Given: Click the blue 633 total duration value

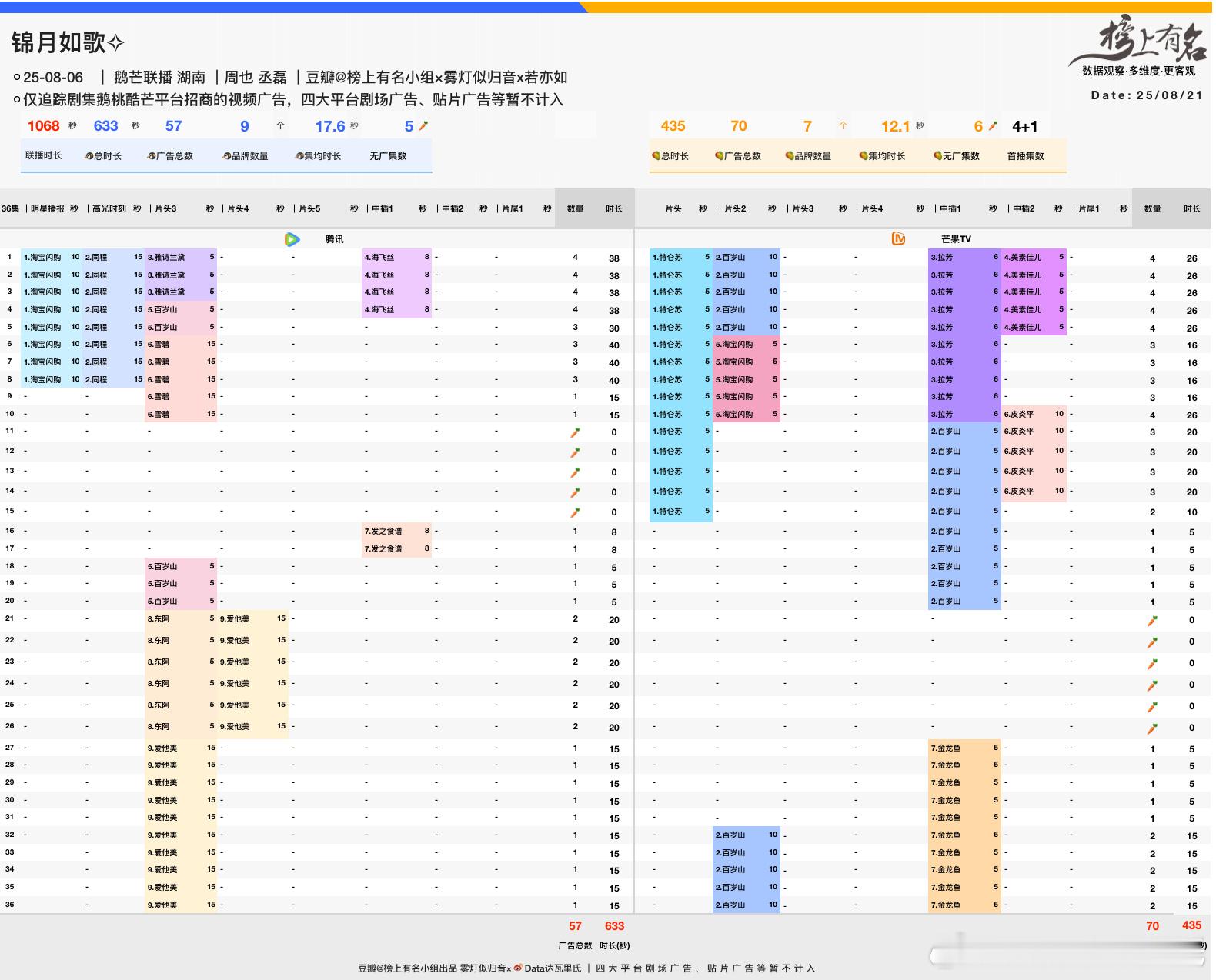Looking at the screenshot, I should [105, 126].
